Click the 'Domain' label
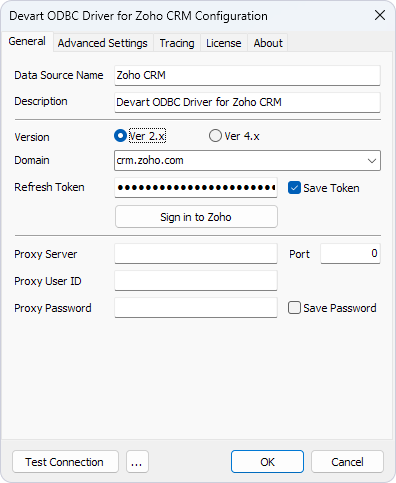This screenshot has width=396, height=483. pos(32,160)
